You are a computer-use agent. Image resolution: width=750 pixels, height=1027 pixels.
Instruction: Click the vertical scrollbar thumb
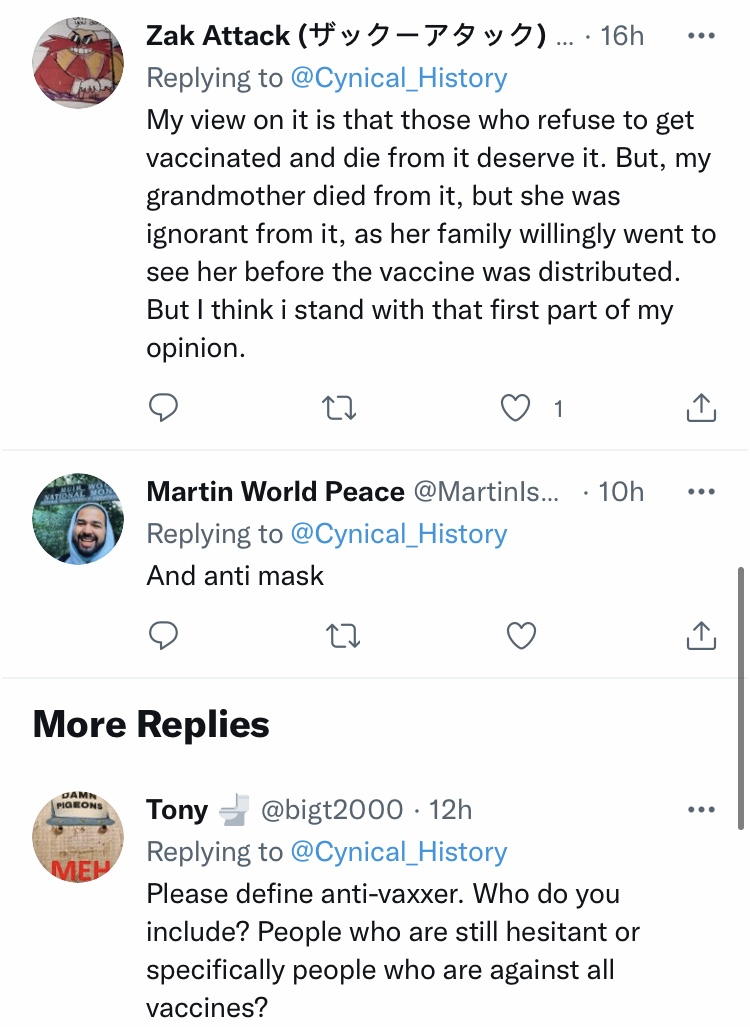tap(741, 698)
